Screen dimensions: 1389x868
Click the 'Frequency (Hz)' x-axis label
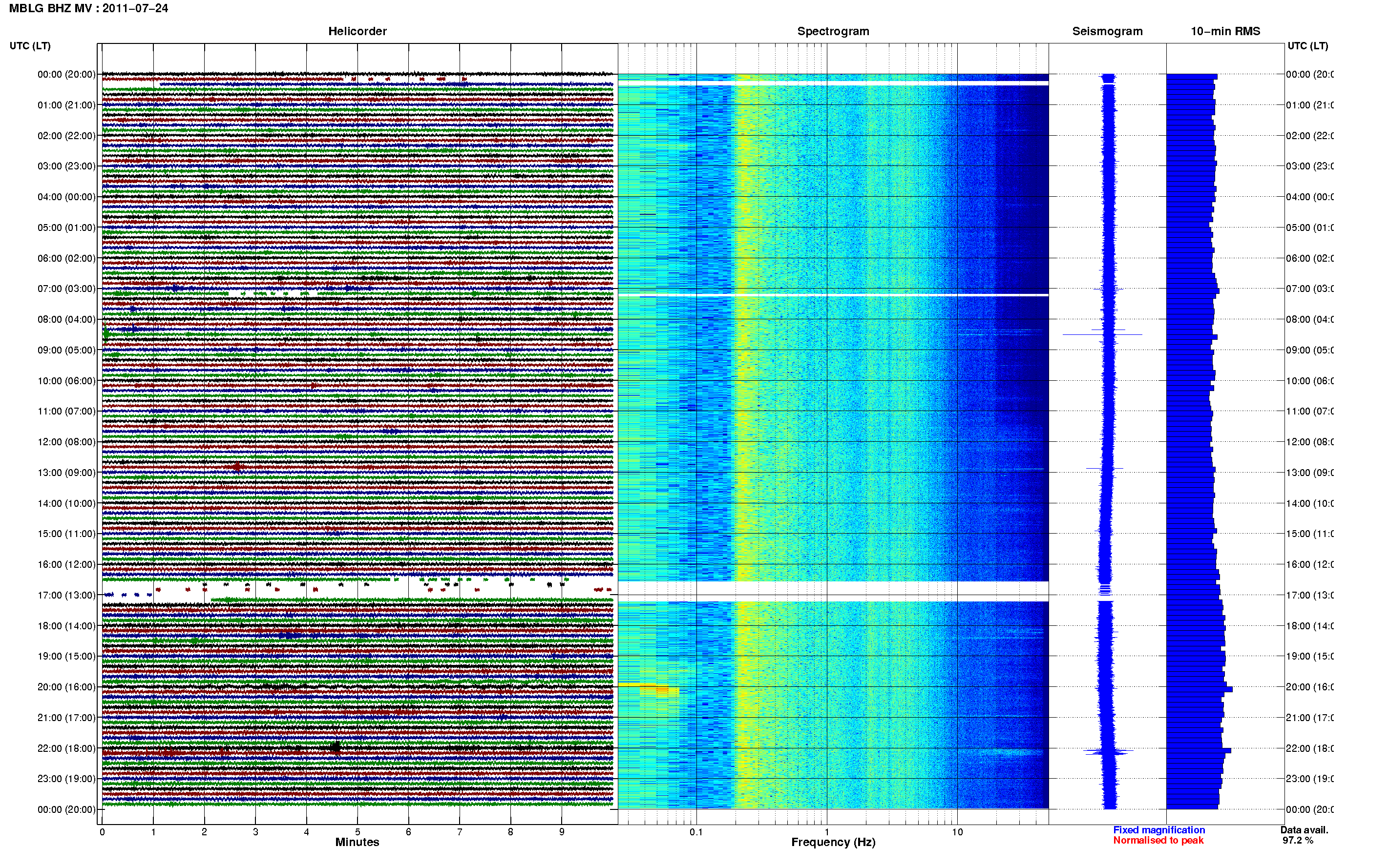coord(833,842)
